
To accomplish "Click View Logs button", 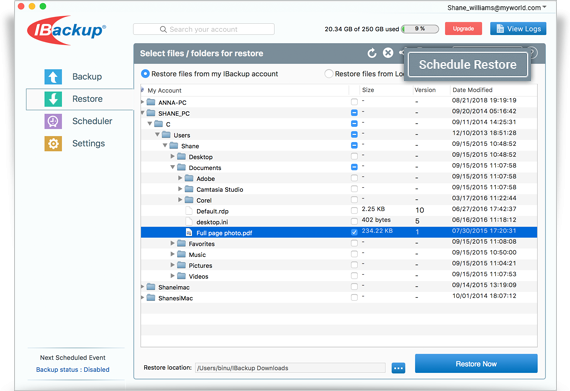I will coord(518,29).
